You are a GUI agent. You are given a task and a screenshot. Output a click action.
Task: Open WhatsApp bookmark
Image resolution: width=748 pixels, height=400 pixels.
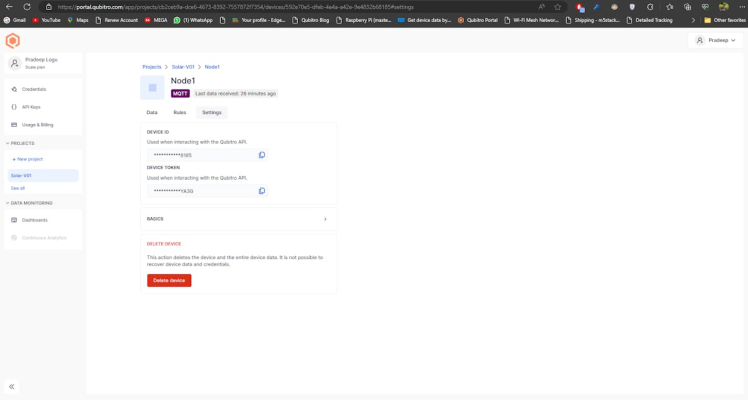pyautogui.click(x=193, y=21)
